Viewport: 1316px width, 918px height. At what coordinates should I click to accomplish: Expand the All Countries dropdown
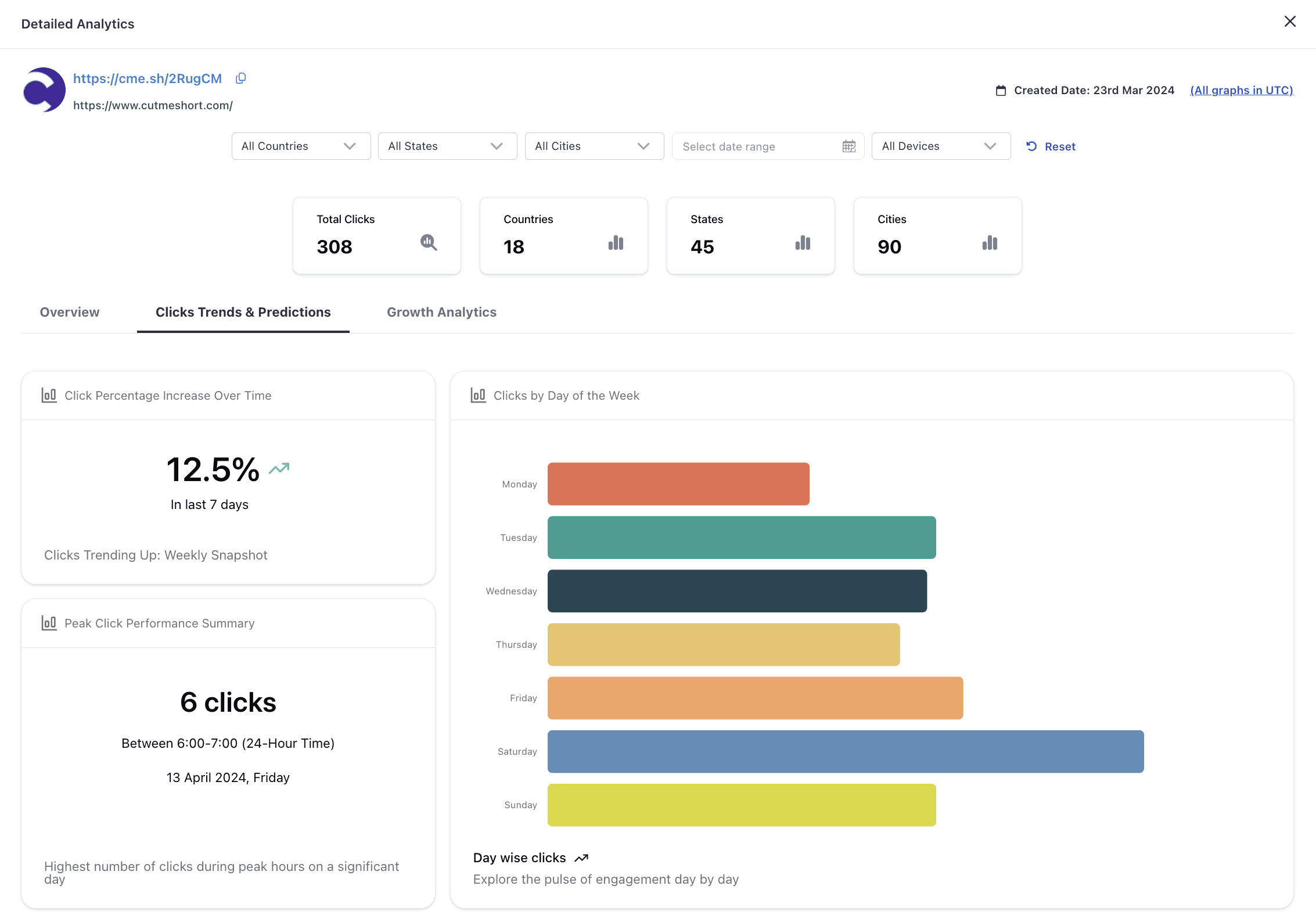tap(301, 146)
